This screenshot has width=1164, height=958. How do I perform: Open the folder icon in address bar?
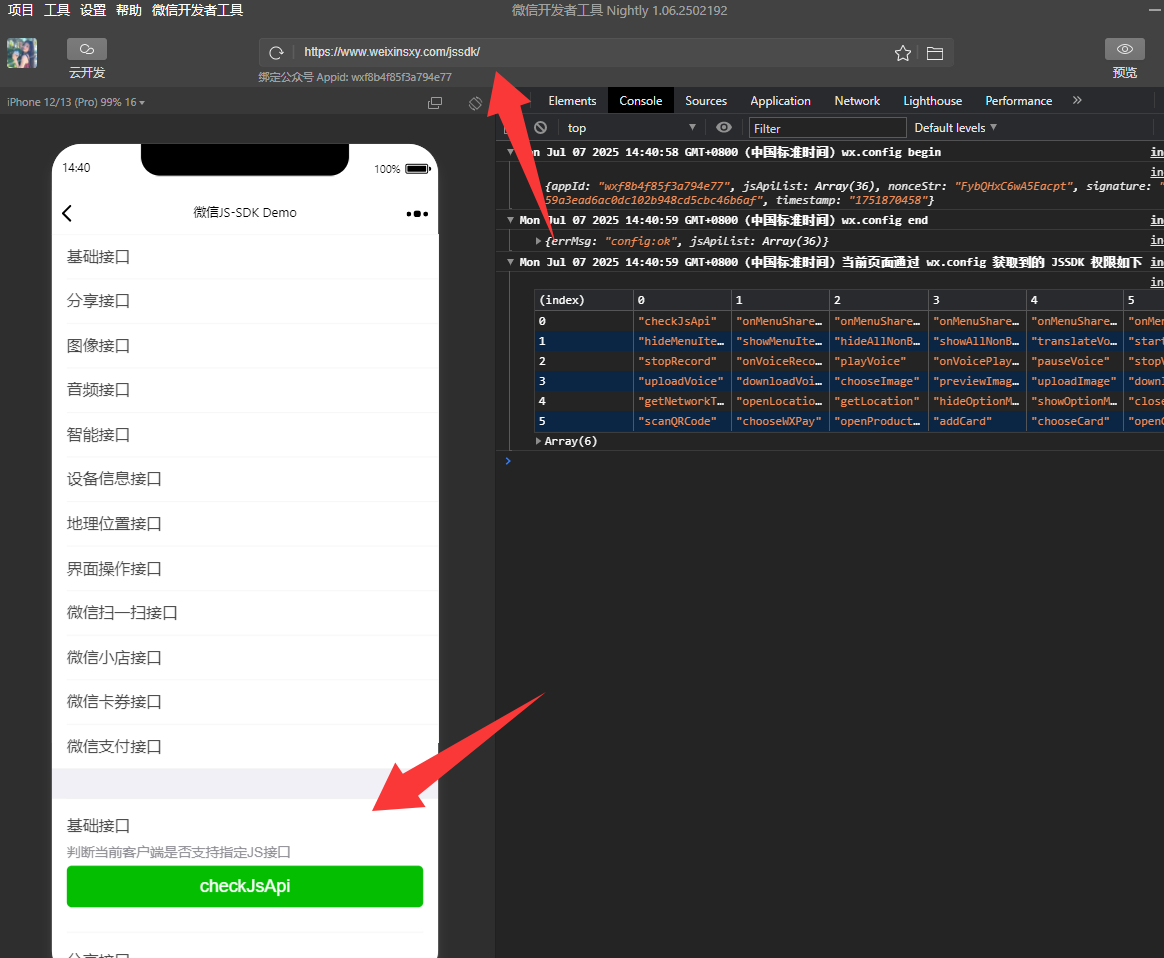(935, 53)
